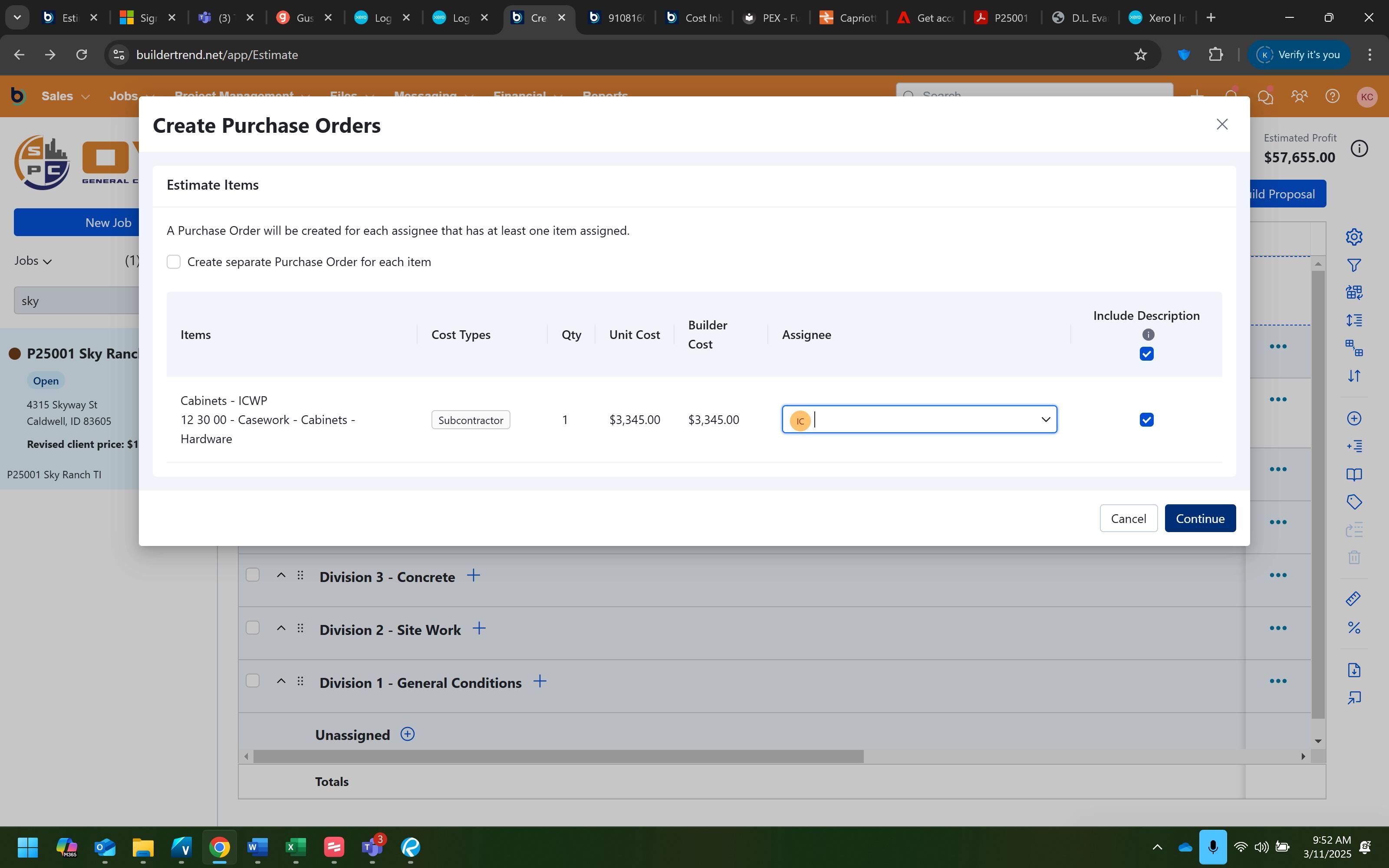1389x868 pixels.
Task: Open the Sales menu dropdown
Action: pyautogui.click(x=66, y=96)
